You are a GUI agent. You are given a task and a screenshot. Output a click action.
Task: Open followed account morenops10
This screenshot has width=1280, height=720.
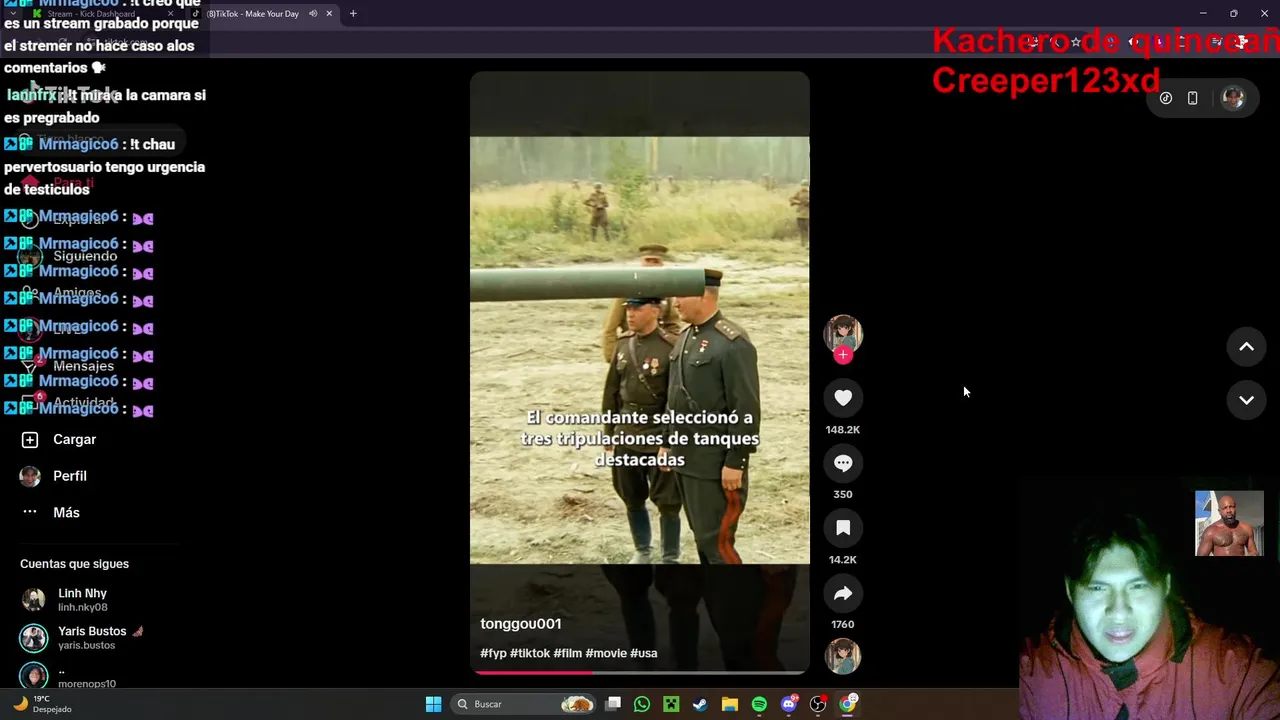87,676
